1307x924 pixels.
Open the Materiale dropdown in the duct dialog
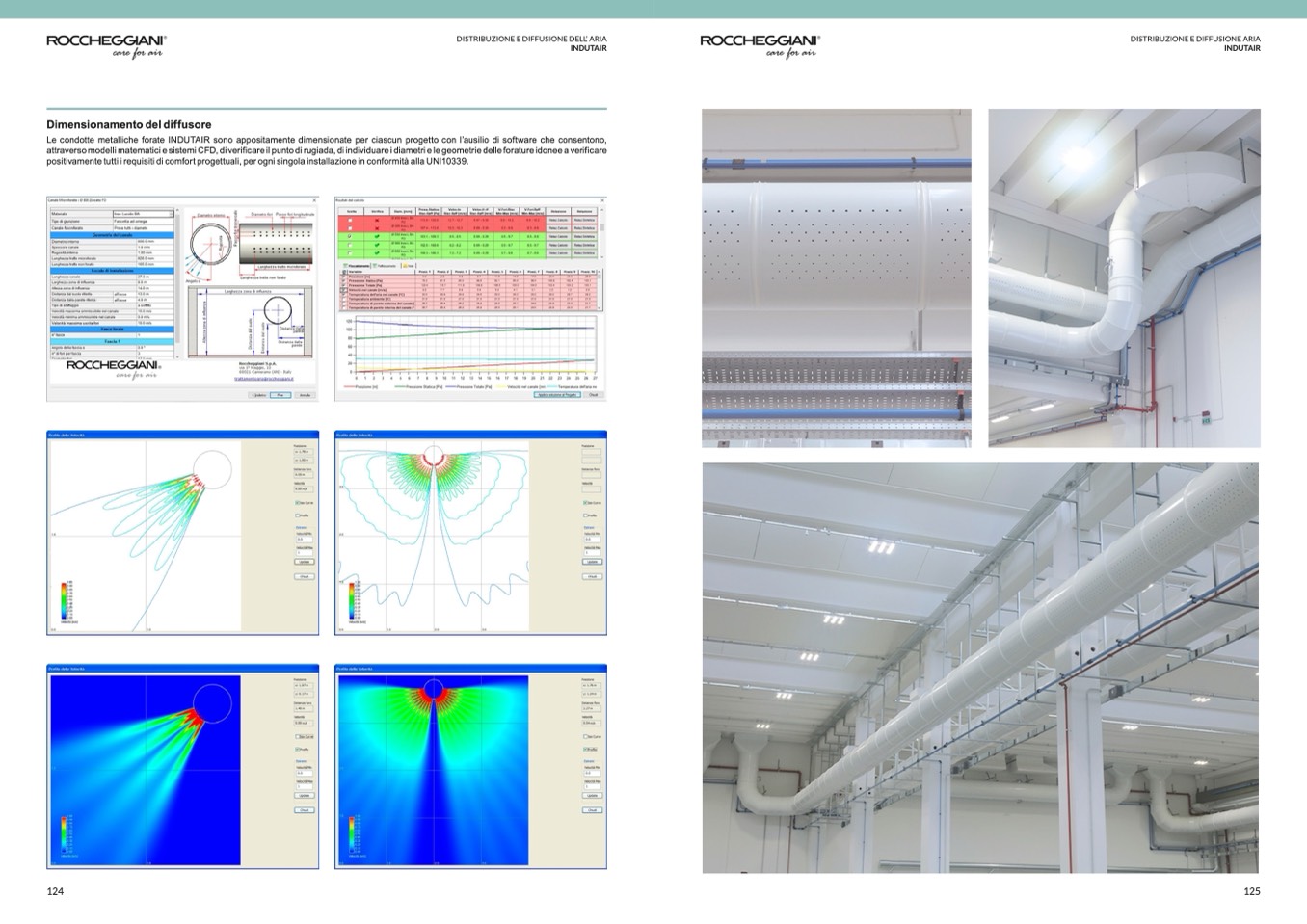173,214
